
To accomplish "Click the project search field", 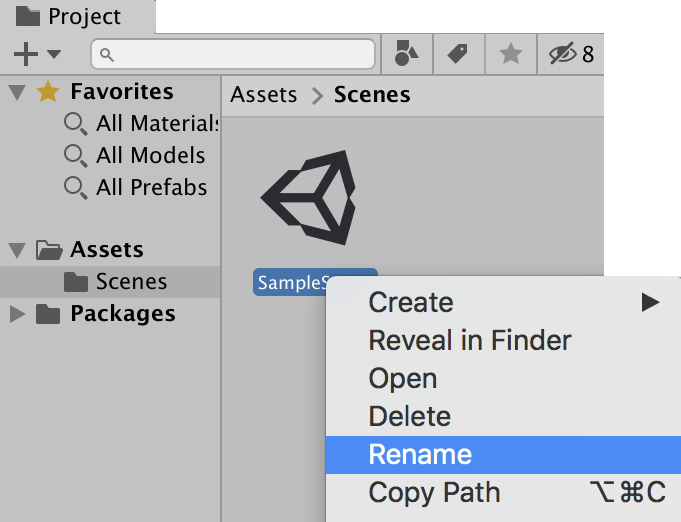I will click(x=233, y=54).
